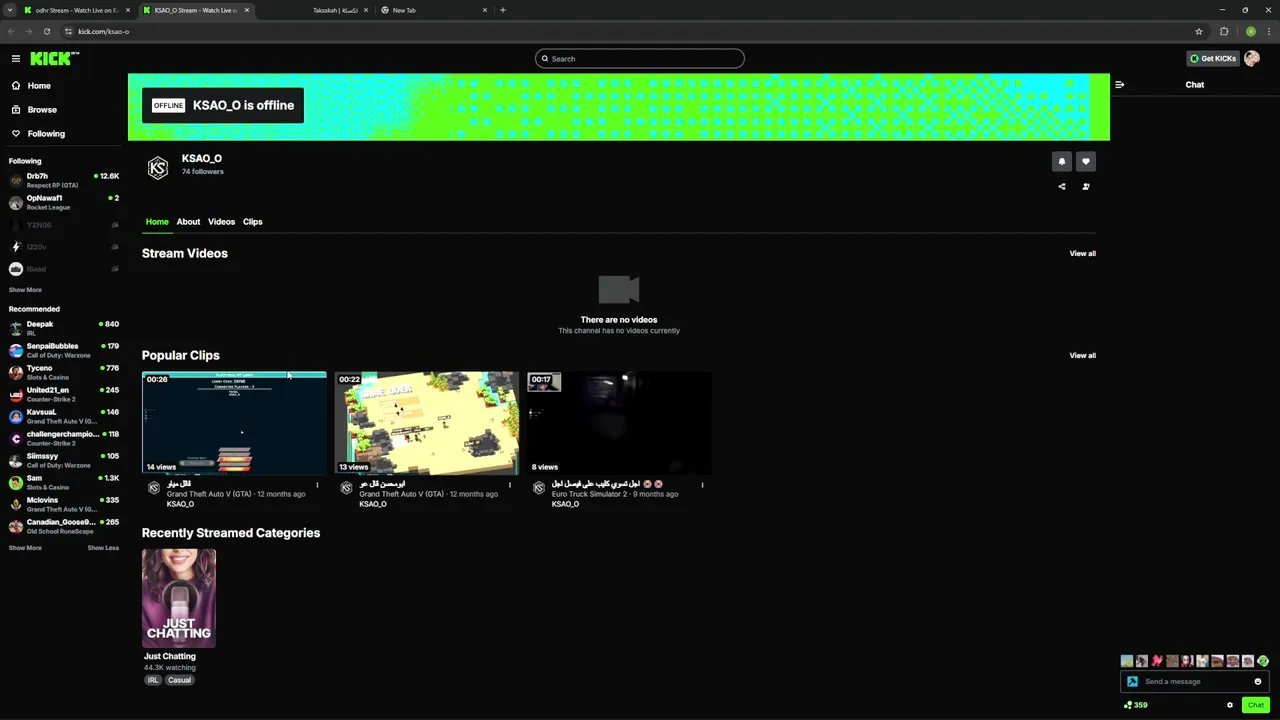Play the 00:26 GTA clip thumbnail
This screenshot has width=1280, height=720.
coord(234,423)
